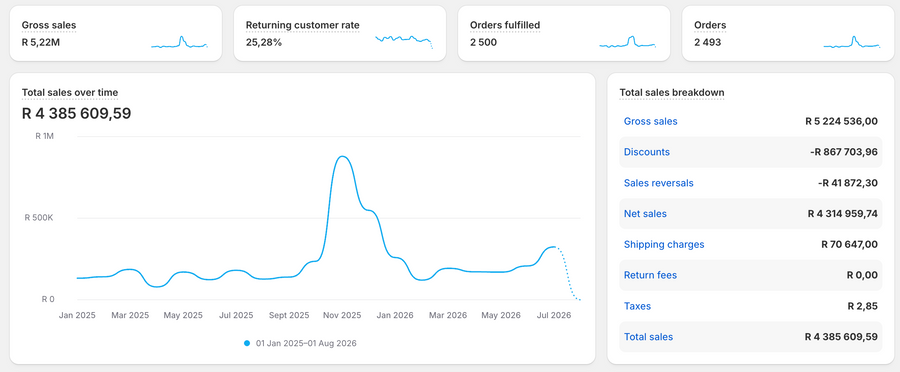This screenshot has height=372, width=900.
Task: Click the R 5 224 536,00 amount
Action: click(841, 121)
